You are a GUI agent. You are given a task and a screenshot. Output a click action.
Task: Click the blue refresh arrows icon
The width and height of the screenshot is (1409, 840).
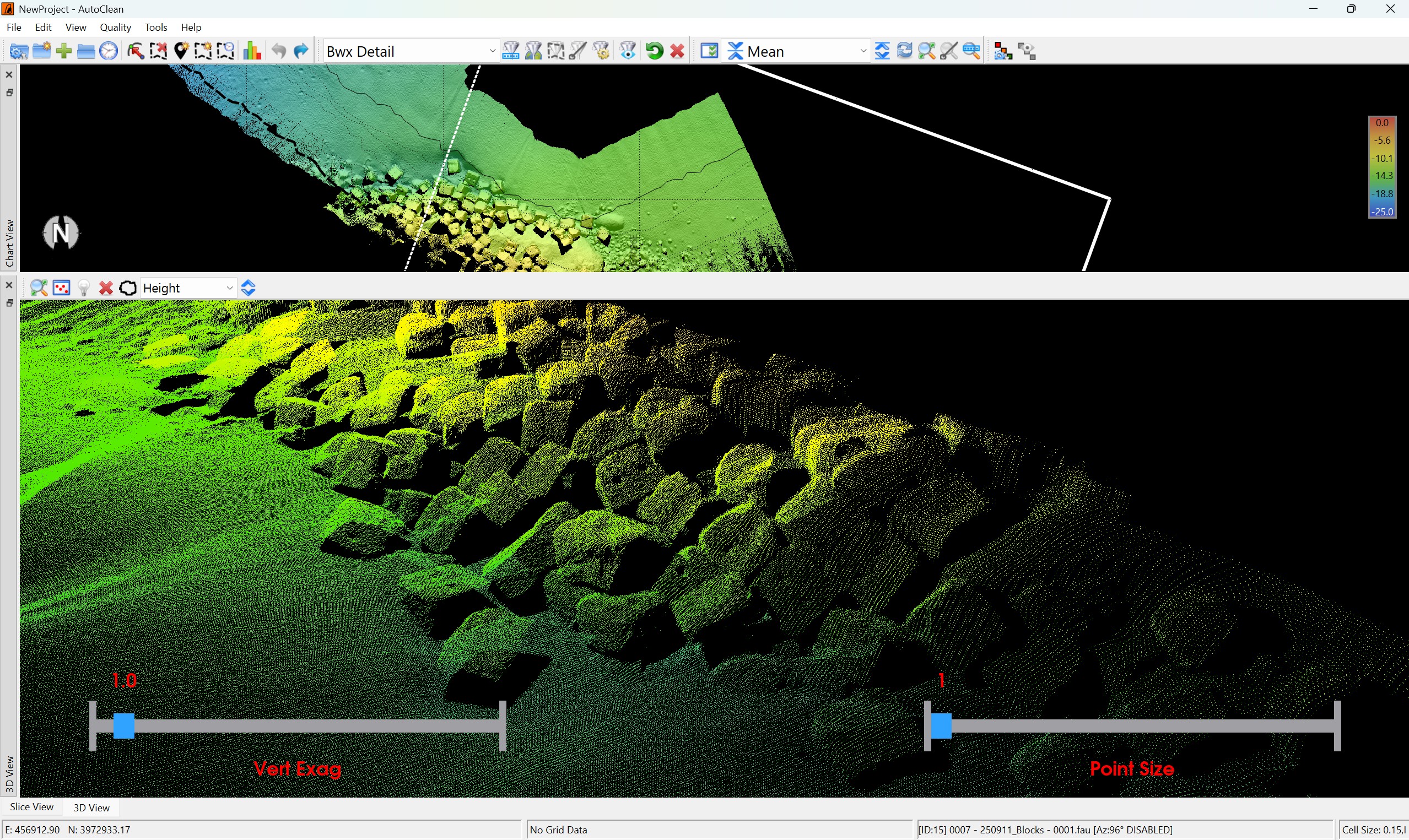(x=905, y=52)
